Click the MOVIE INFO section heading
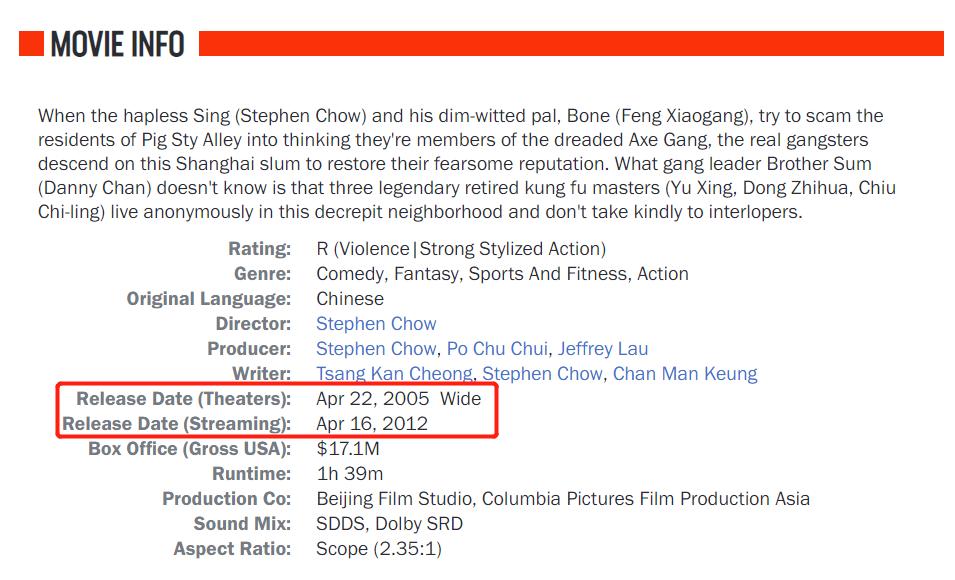 [117, 44]
